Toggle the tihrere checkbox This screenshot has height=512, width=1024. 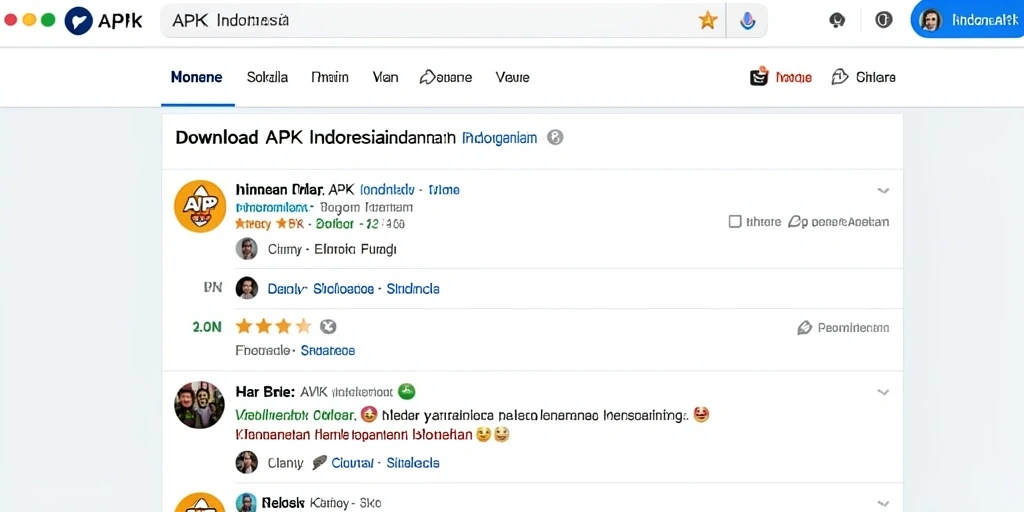(x=735, y=221)
